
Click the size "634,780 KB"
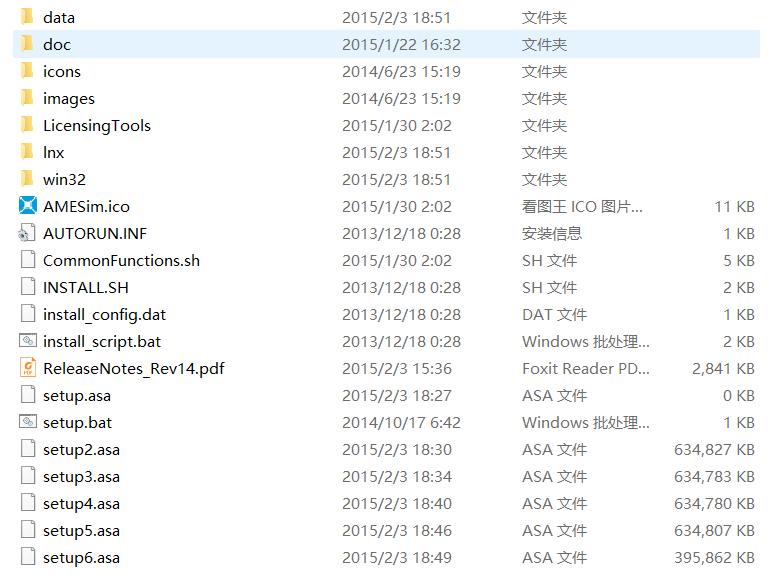coord(714,503)
